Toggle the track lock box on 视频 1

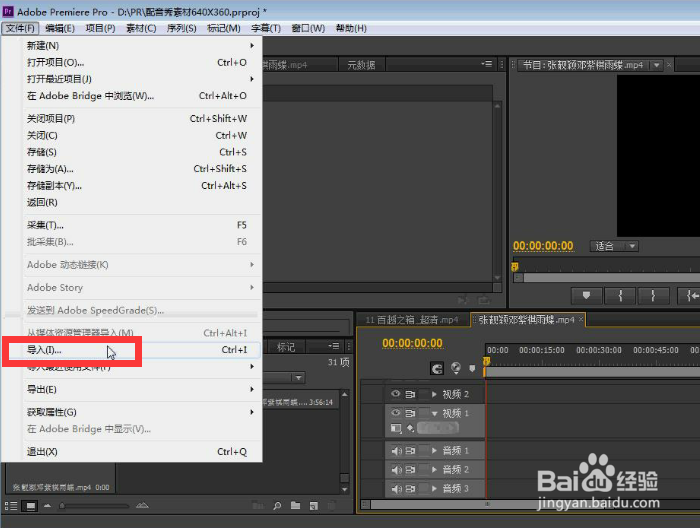pyautogui.click(x=424, y=413)
